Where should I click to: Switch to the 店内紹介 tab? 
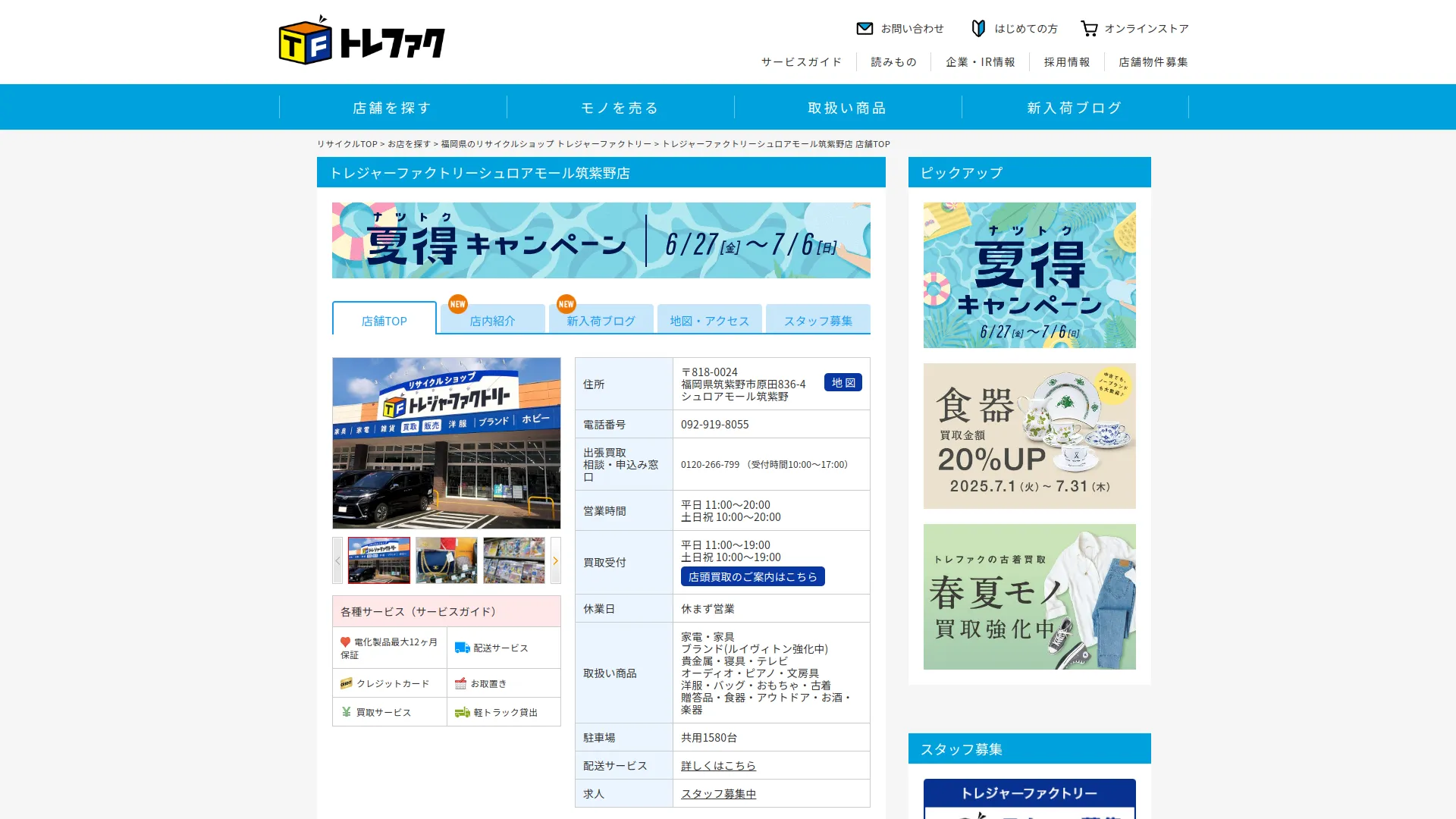(493, 320)
